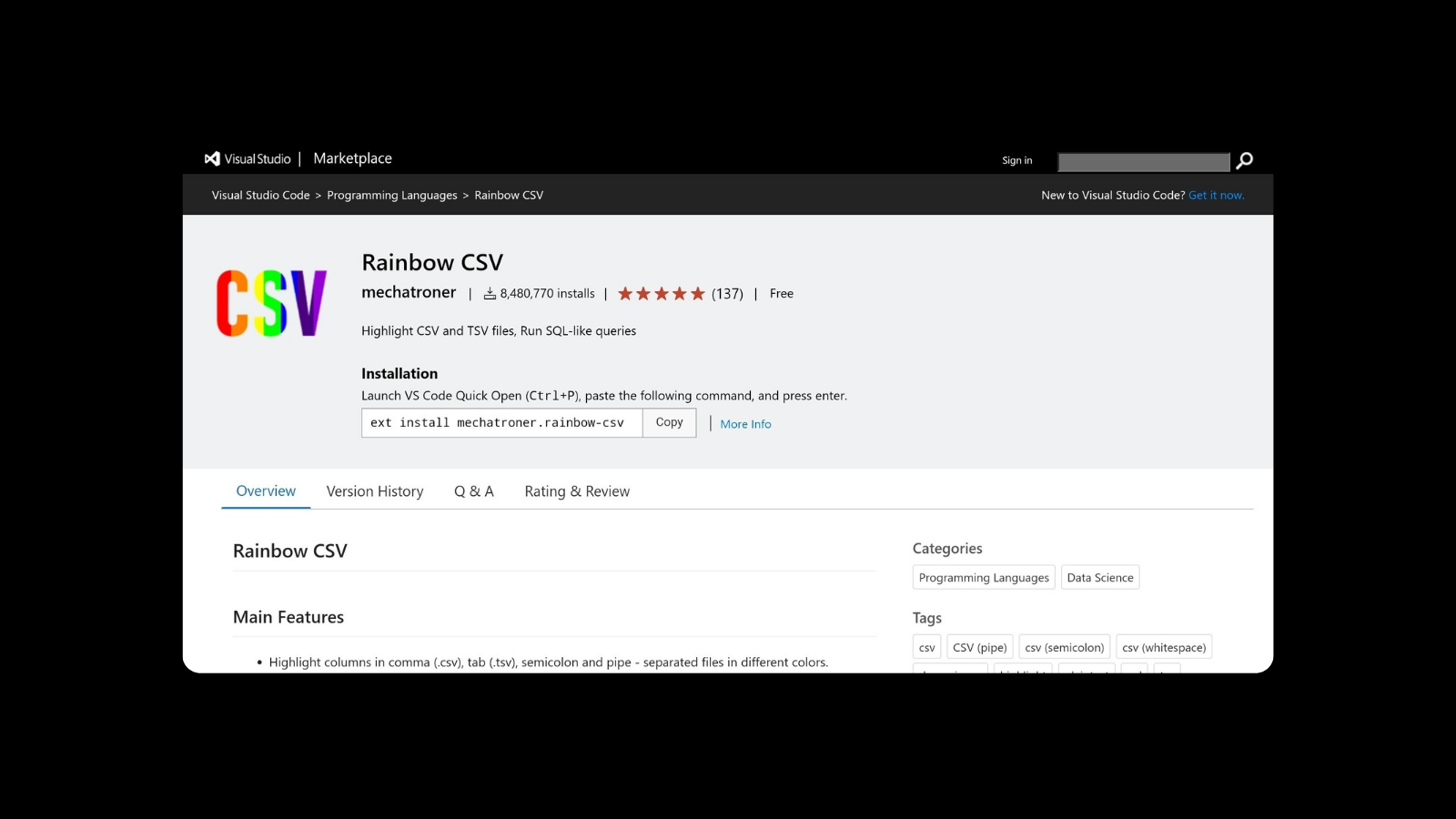Click the Highlight CSV and TSV description
The height and width of the screenshot is (819, 1456).
pyautogui.click(x=499, y=330)
